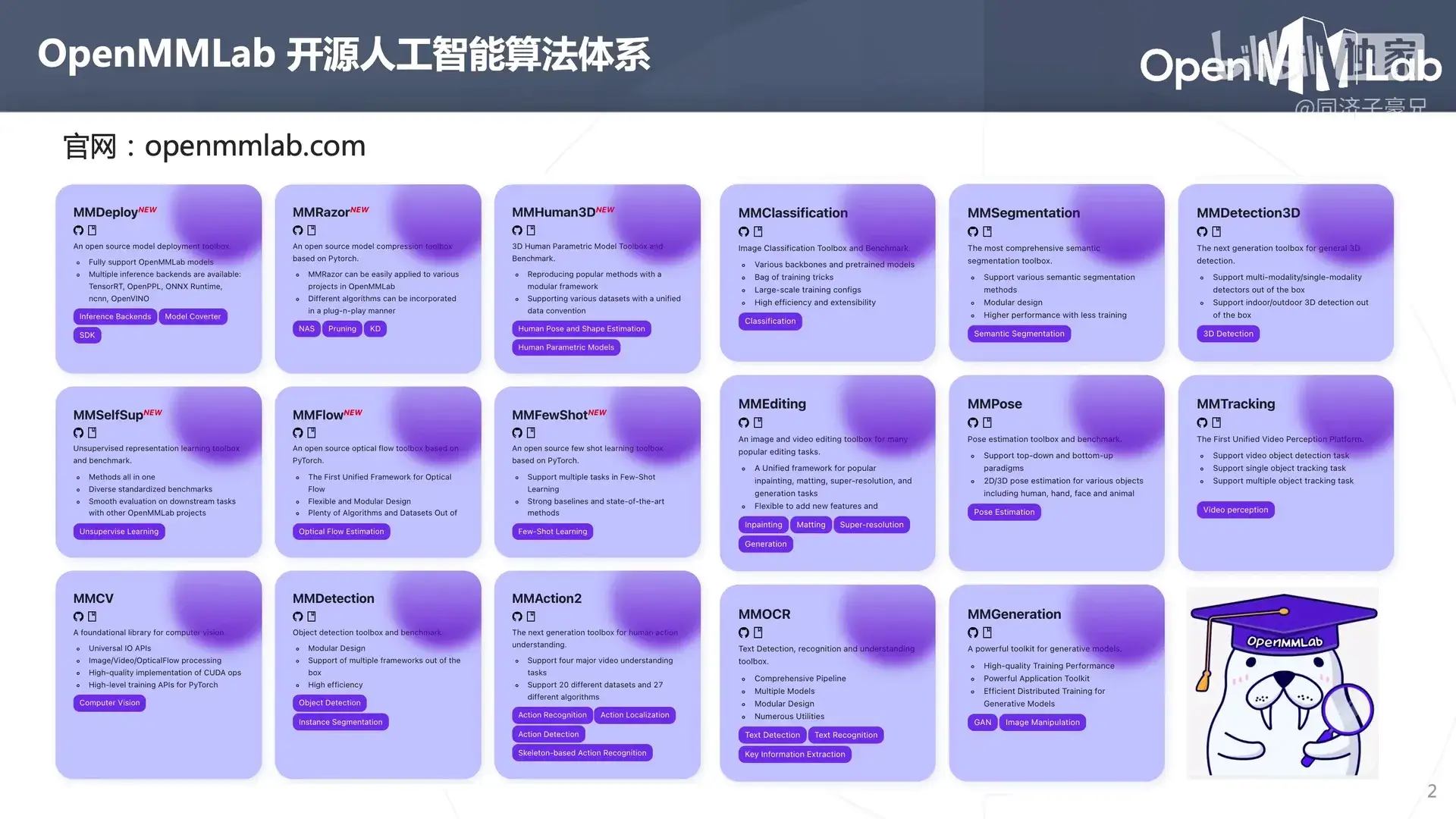The width and height of the screenshot is (1456, 819).
Task: Open the MMClassification GitHub icon
Action: pos(744,232)
